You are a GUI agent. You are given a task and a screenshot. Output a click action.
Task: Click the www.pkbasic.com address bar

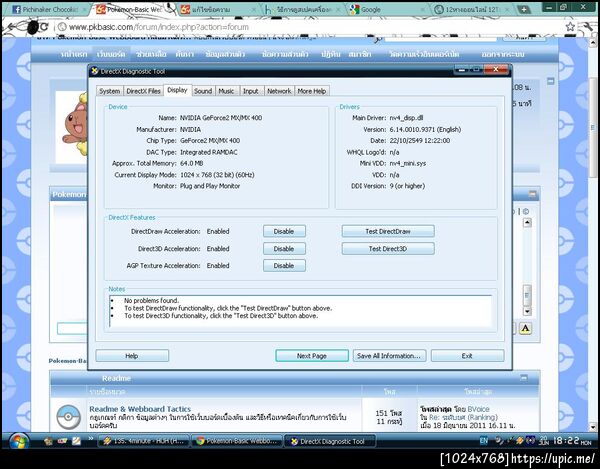coord(306,27)
